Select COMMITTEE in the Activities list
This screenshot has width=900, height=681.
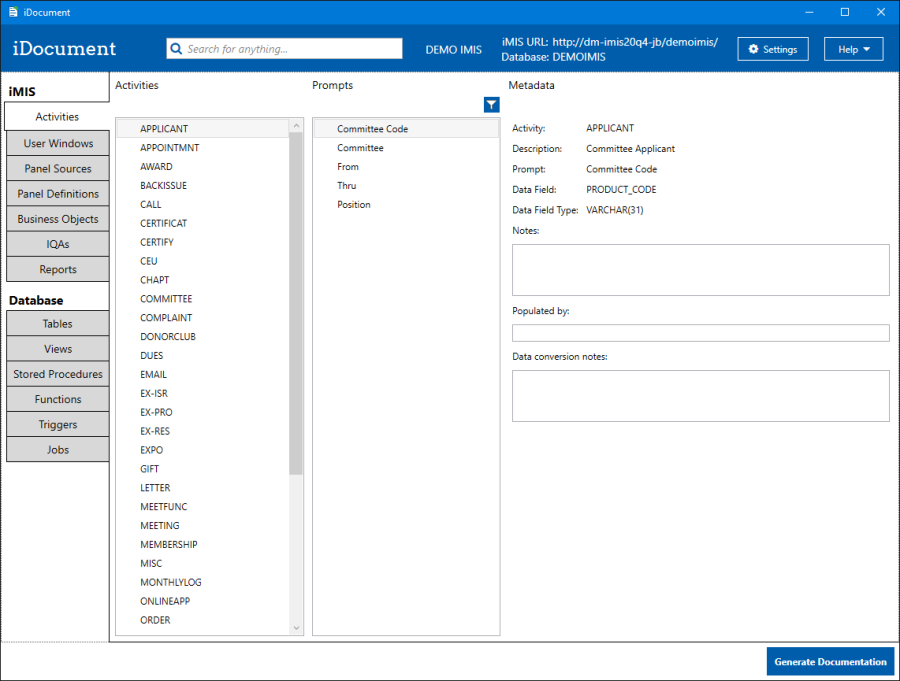tap(166, 299)
